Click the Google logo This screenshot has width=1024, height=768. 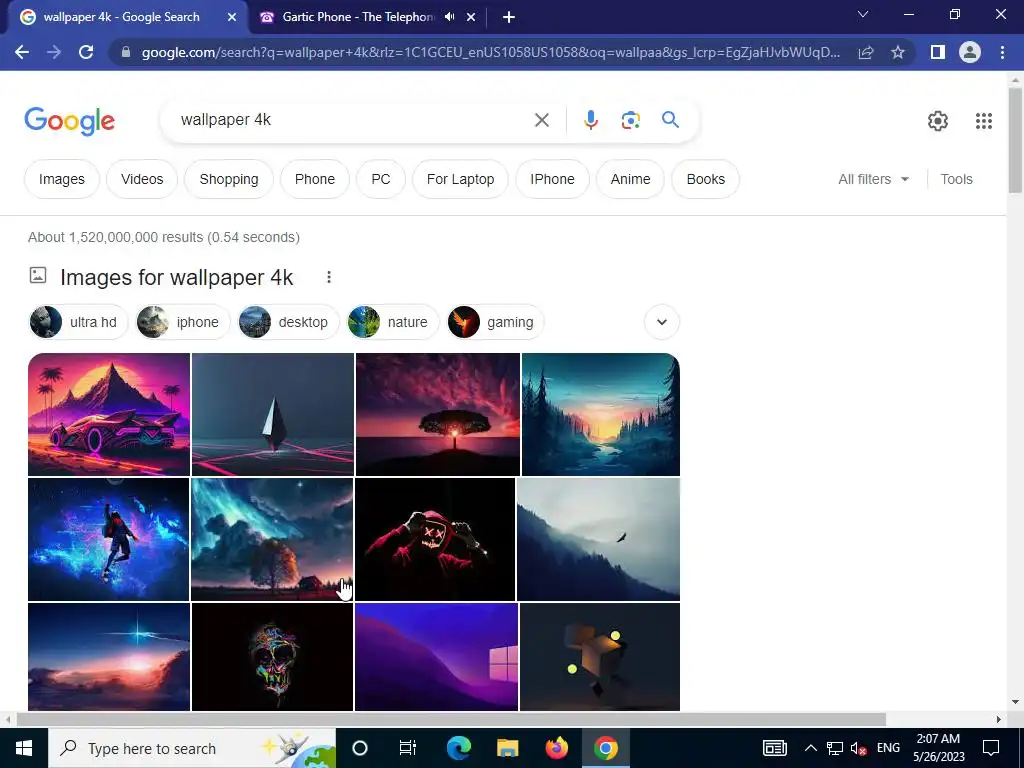(69, 121)
